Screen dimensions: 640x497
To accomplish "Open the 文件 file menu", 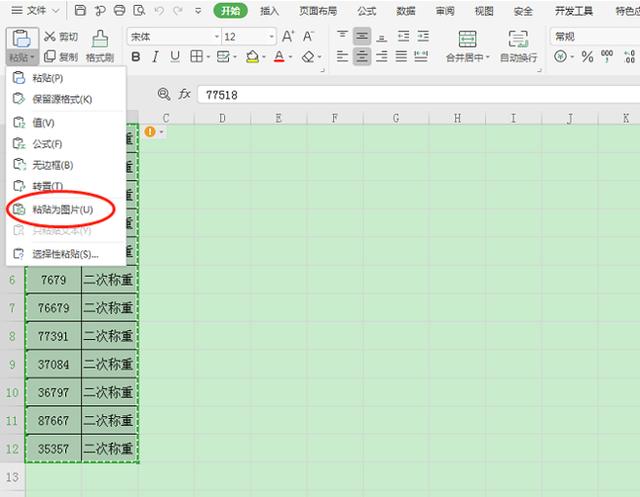I will pyautogui.click(x=35, y=10).
